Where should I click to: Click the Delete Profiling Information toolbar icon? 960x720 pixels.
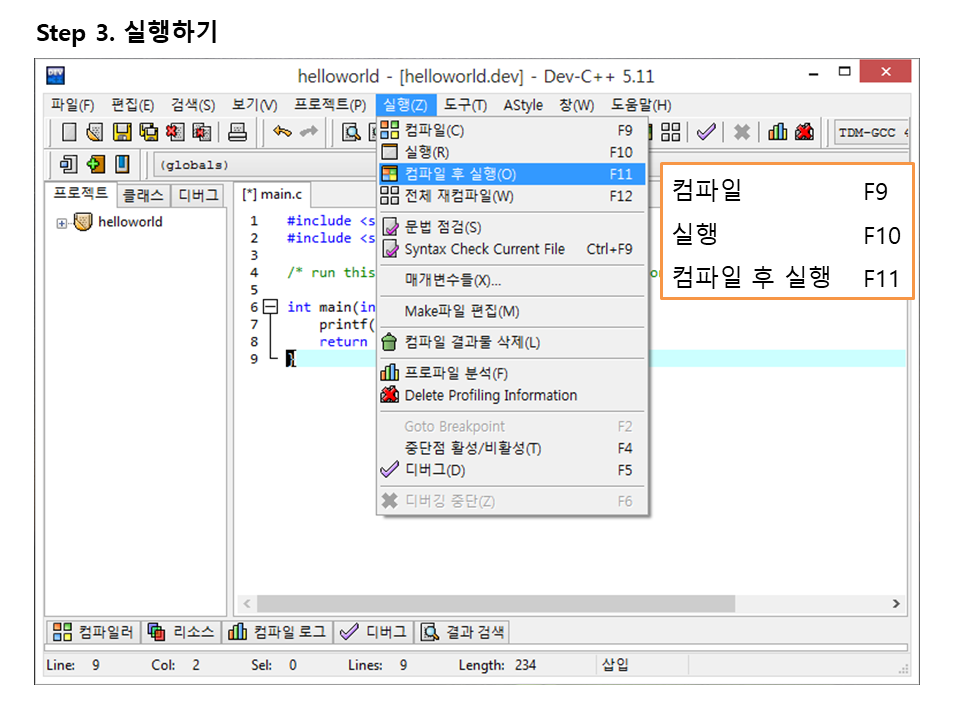[x=804, y=132]
